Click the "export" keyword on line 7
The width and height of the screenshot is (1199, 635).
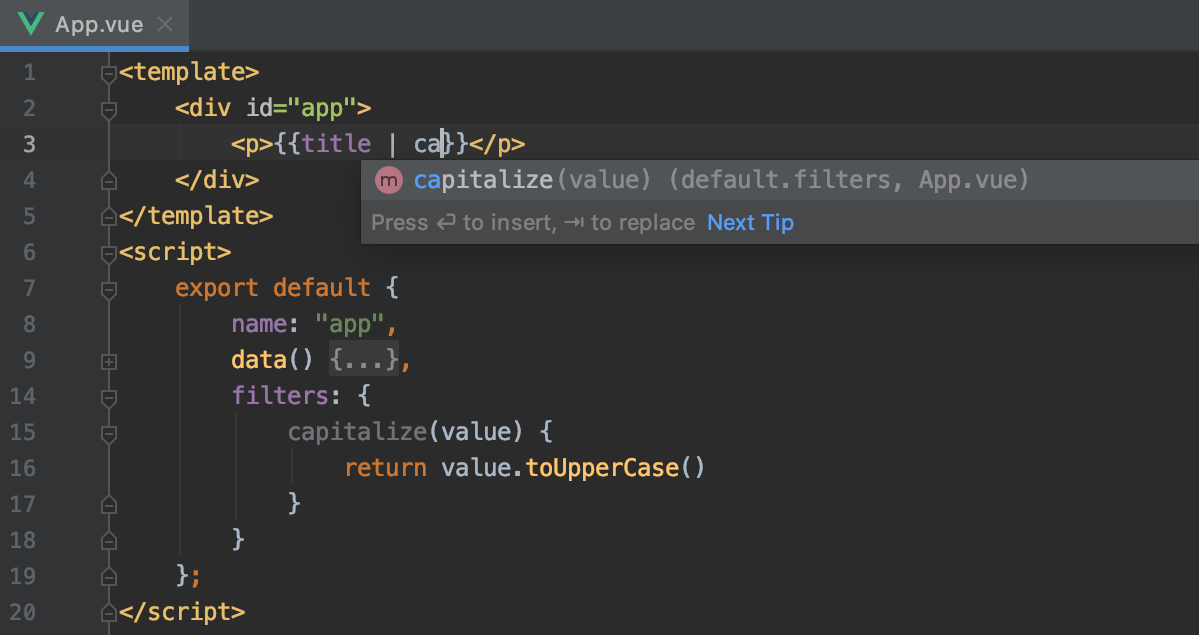pyautogui.click(x=217, y=288)
